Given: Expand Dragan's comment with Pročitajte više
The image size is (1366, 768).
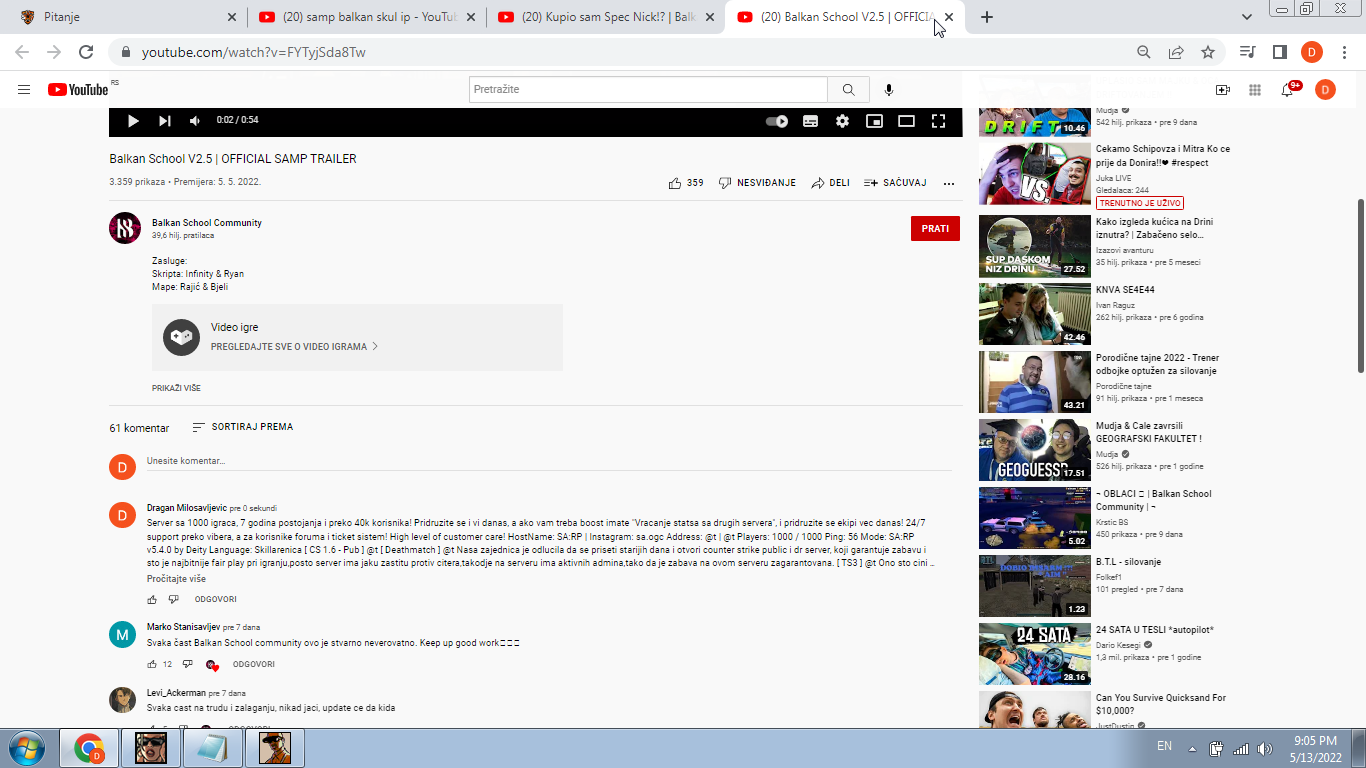Looking at the screenshot, I should coord(176,579).
